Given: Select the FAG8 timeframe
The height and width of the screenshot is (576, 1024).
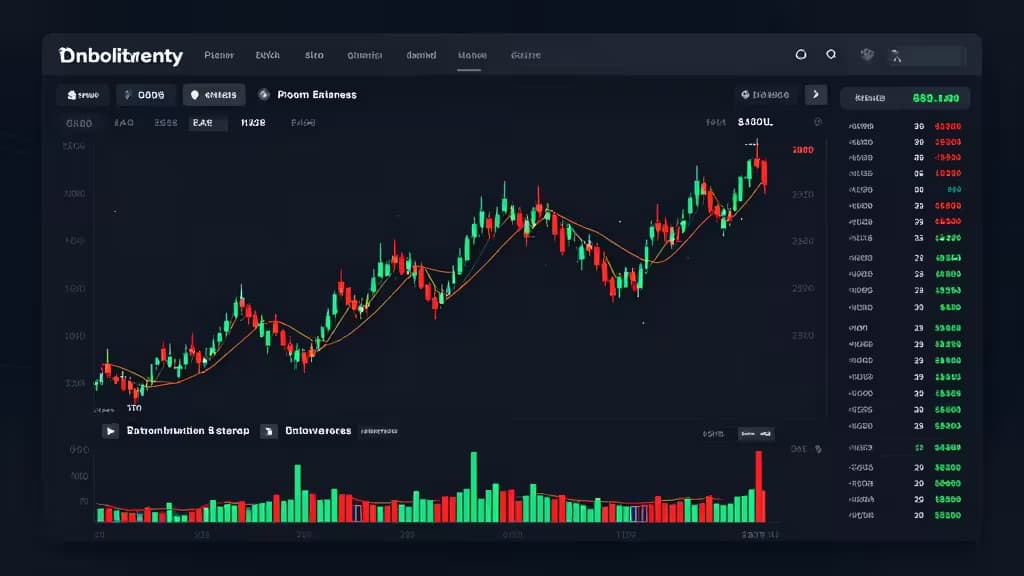Looking at the screenshot, I should pos(303,123).
